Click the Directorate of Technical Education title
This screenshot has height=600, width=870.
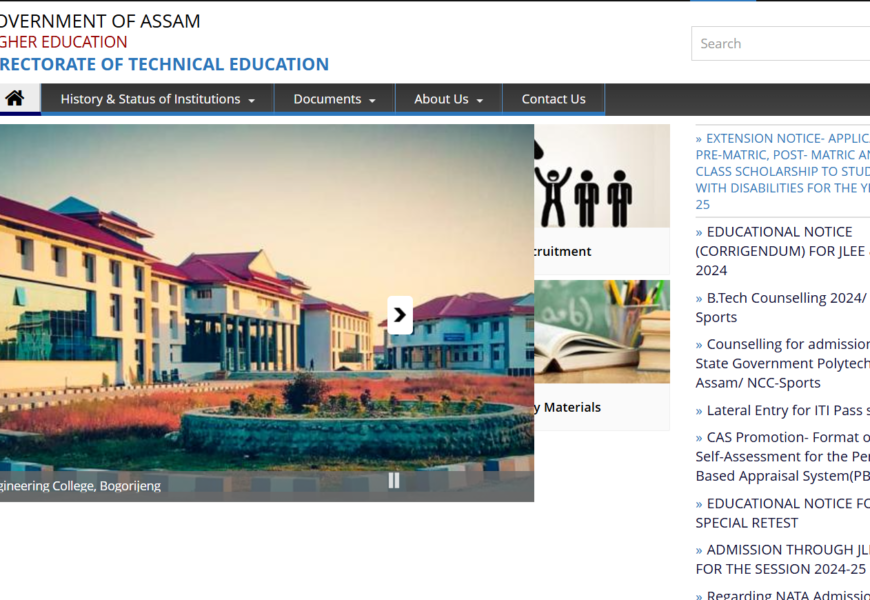[163, 64]
